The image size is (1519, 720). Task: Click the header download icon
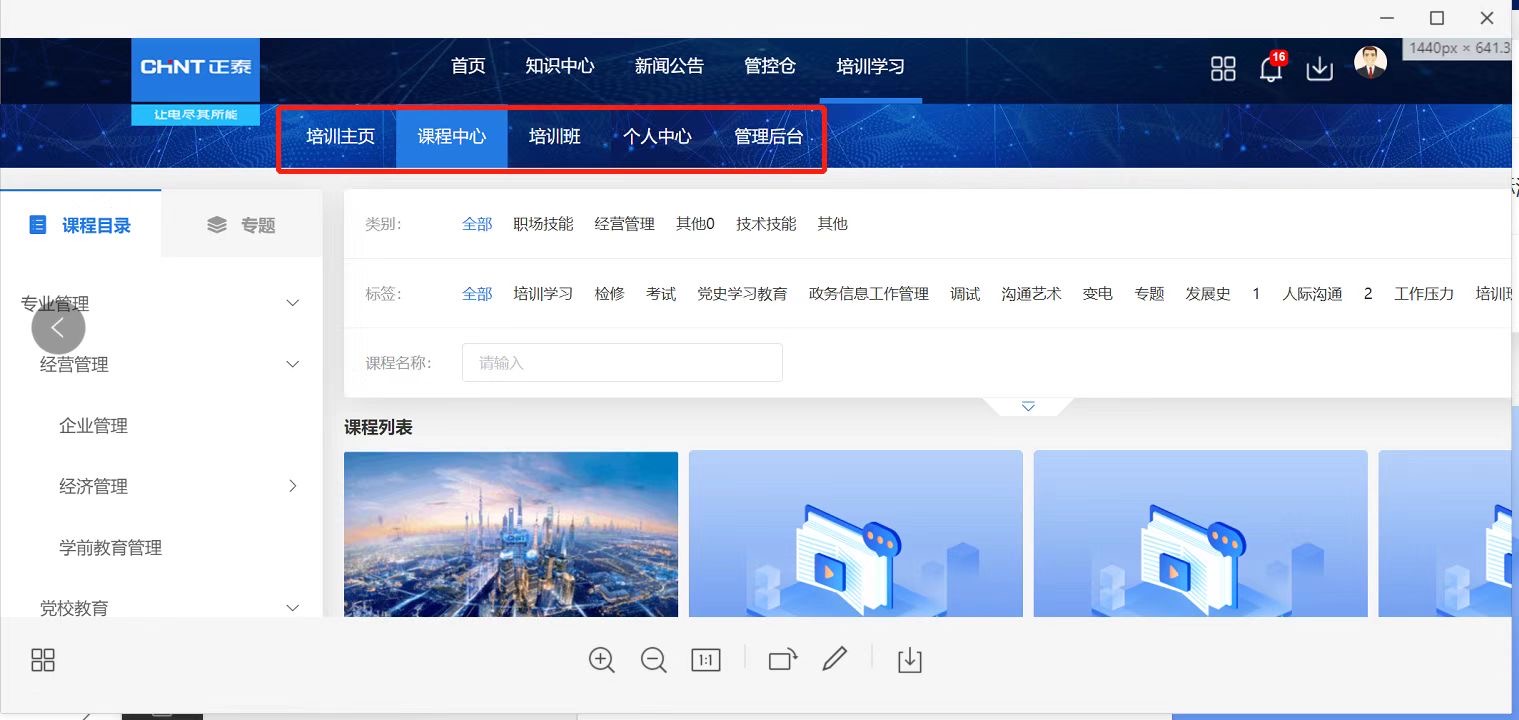(x=1319, y=69)
